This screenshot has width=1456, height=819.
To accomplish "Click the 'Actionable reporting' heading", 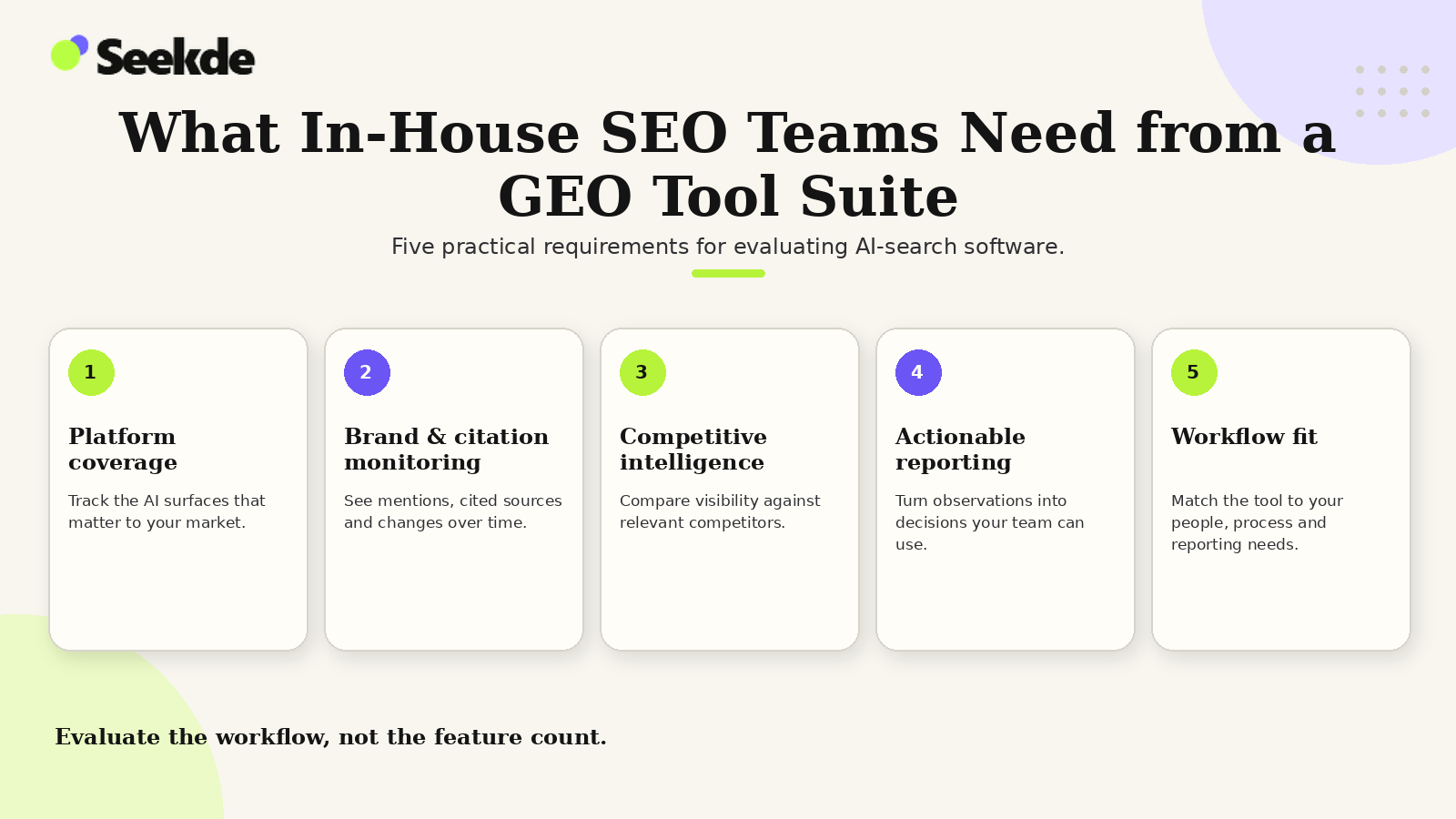I will pyautogui.click(x=960, y=450).
